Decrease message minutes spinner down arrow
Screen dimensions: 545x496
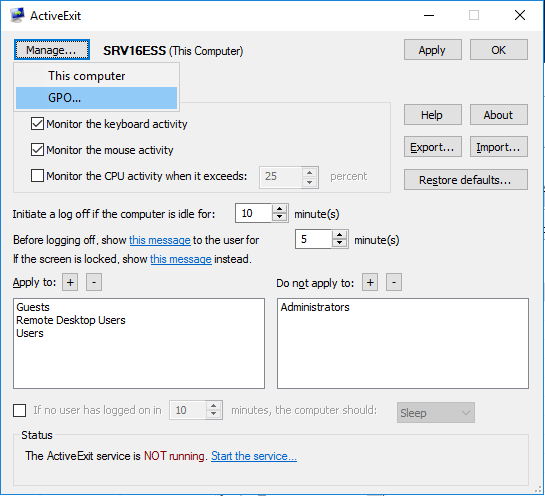[x=339, y=244]
